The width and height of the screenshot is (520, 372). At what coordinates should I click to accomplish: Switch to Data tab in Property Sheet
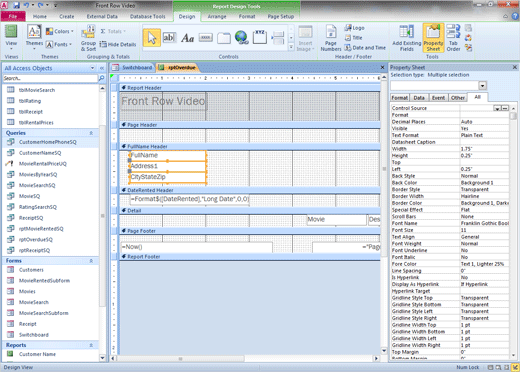[419, 98]
